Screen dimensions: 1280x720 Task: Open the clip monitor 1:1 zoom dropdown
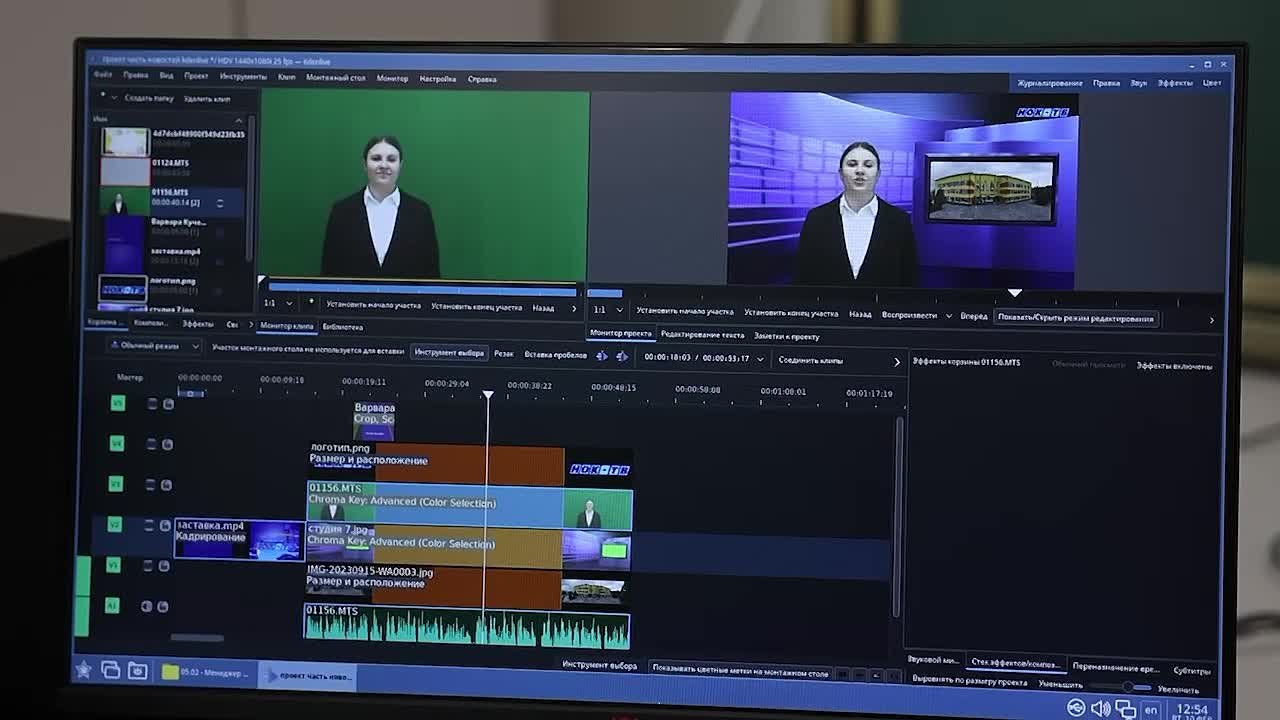[x=278, y=303]
